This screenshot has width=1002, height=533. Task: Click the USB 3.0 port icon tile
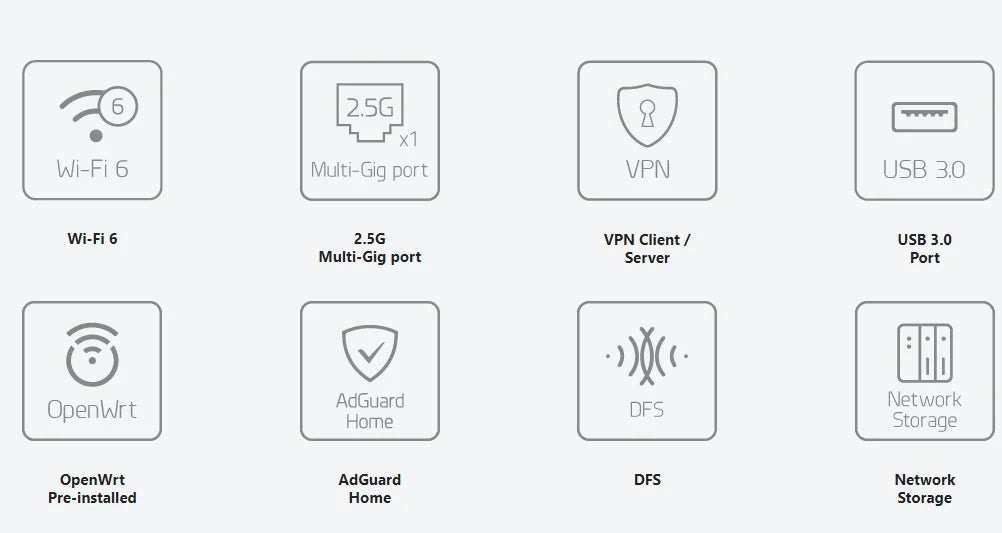click(x=924, y=130)
